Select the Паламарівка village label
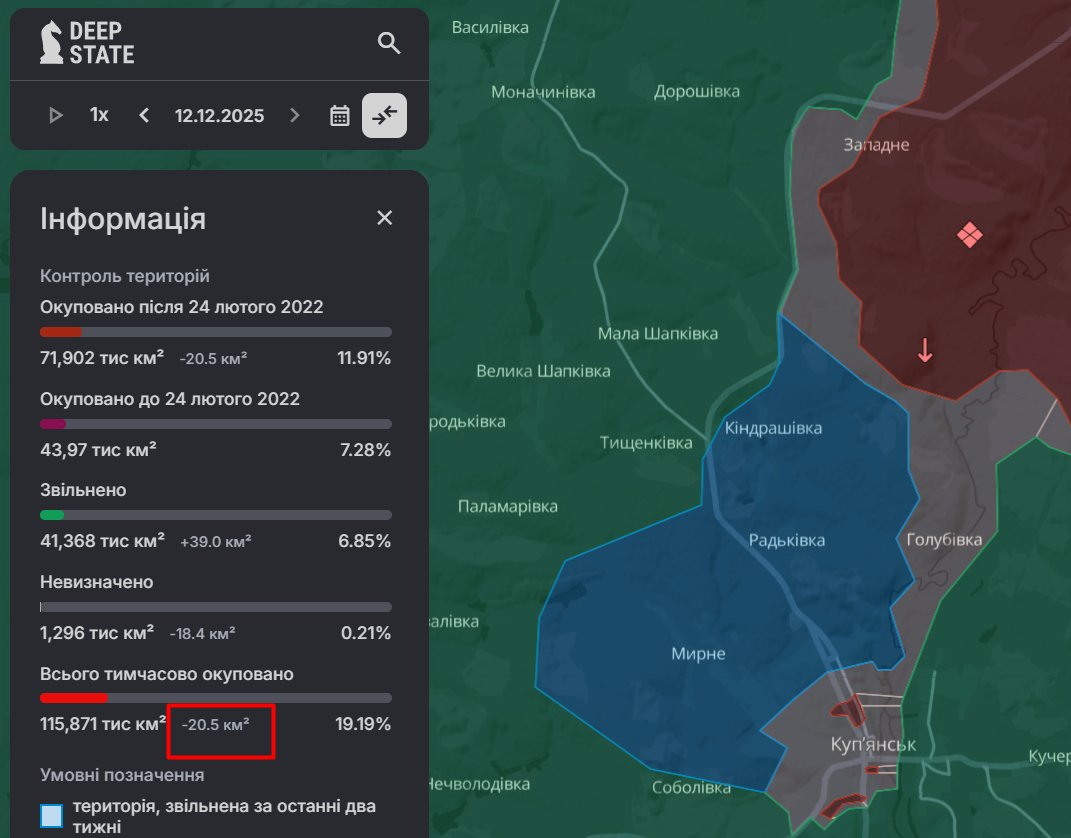The height and width of the screenshot is (838, 1071). 507,506
